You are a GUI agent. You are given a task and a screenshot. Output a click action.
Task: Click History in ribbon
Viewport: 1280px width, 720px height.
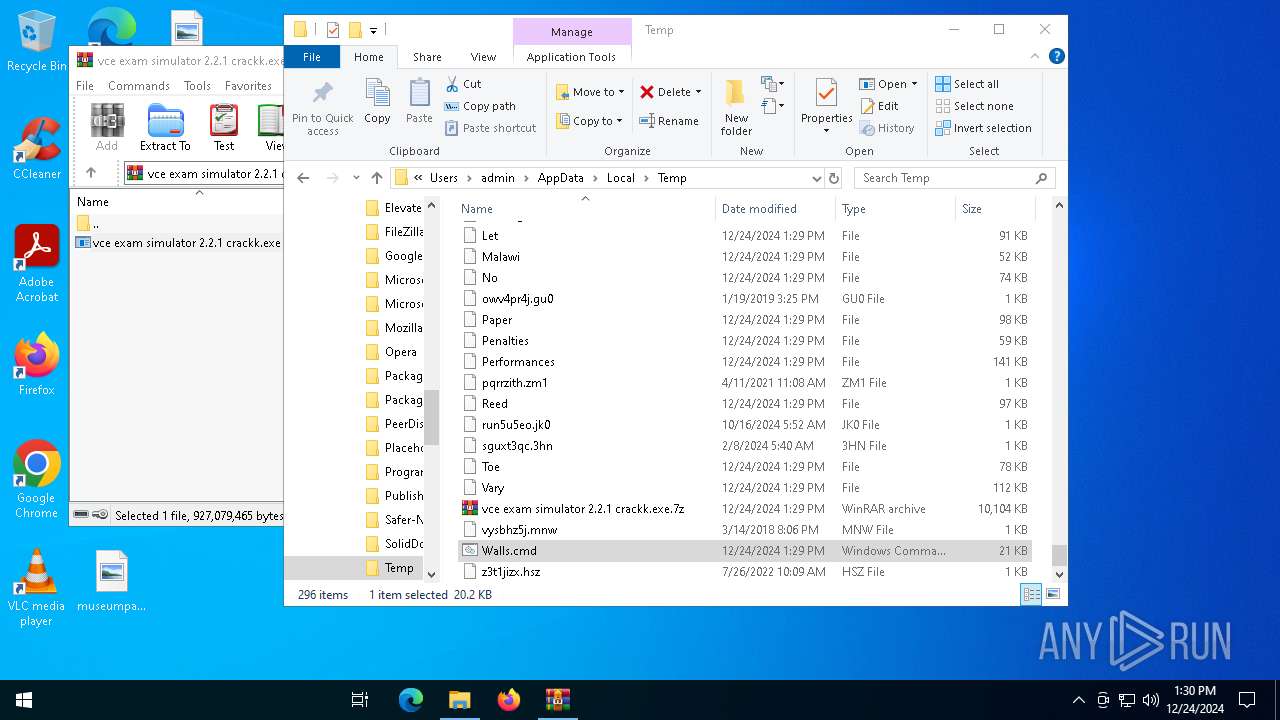tap(887, 128)
